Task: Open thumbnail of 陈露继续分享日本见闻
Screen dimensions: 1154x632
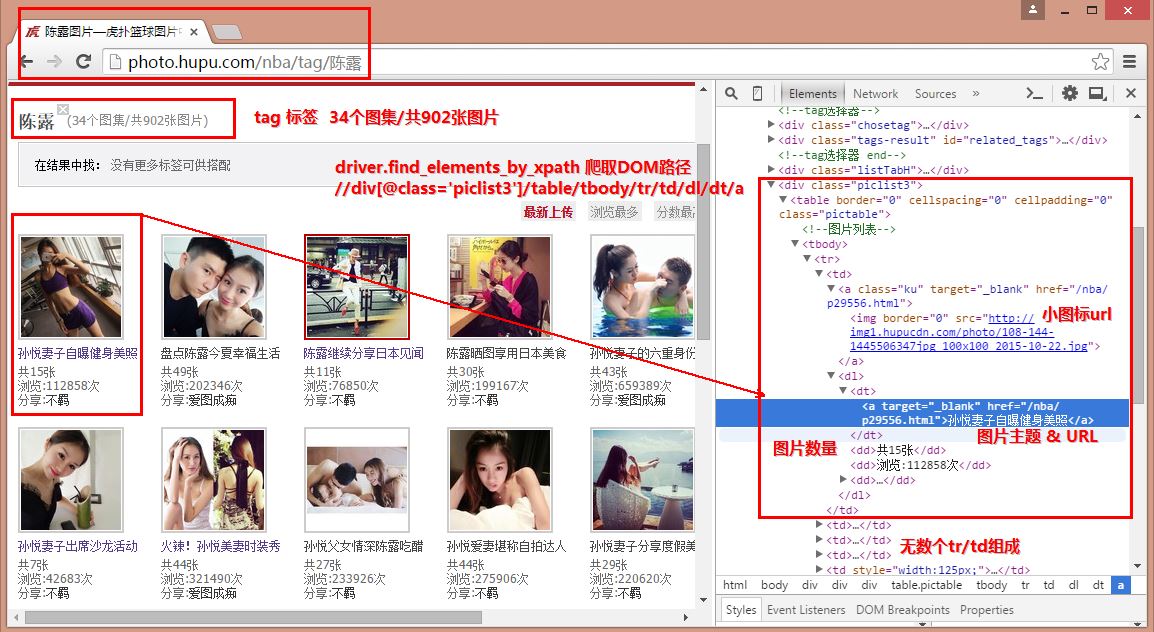Action: (356, 287)
